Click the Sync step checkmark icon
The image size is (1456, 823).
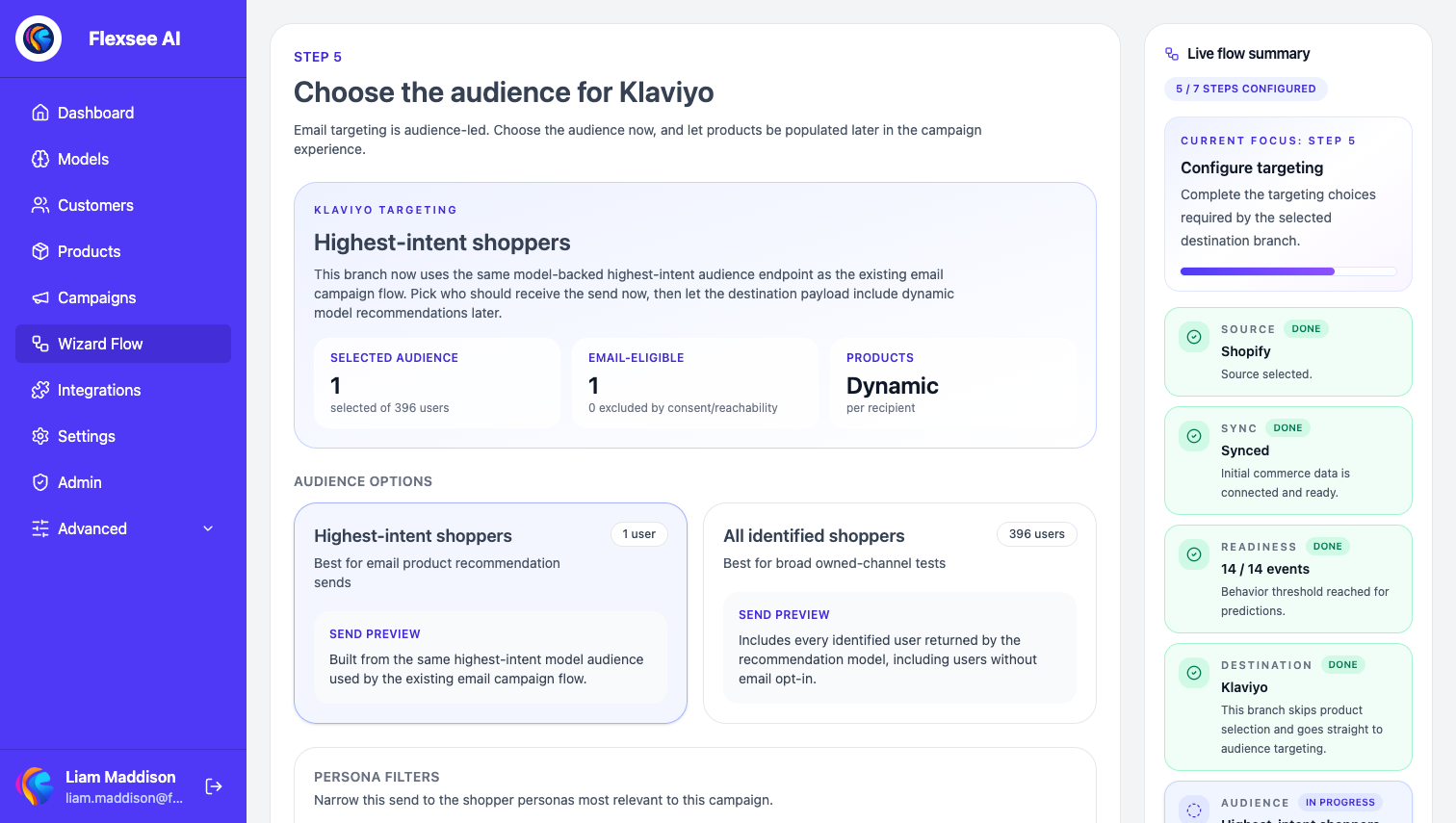[1194, 436]
